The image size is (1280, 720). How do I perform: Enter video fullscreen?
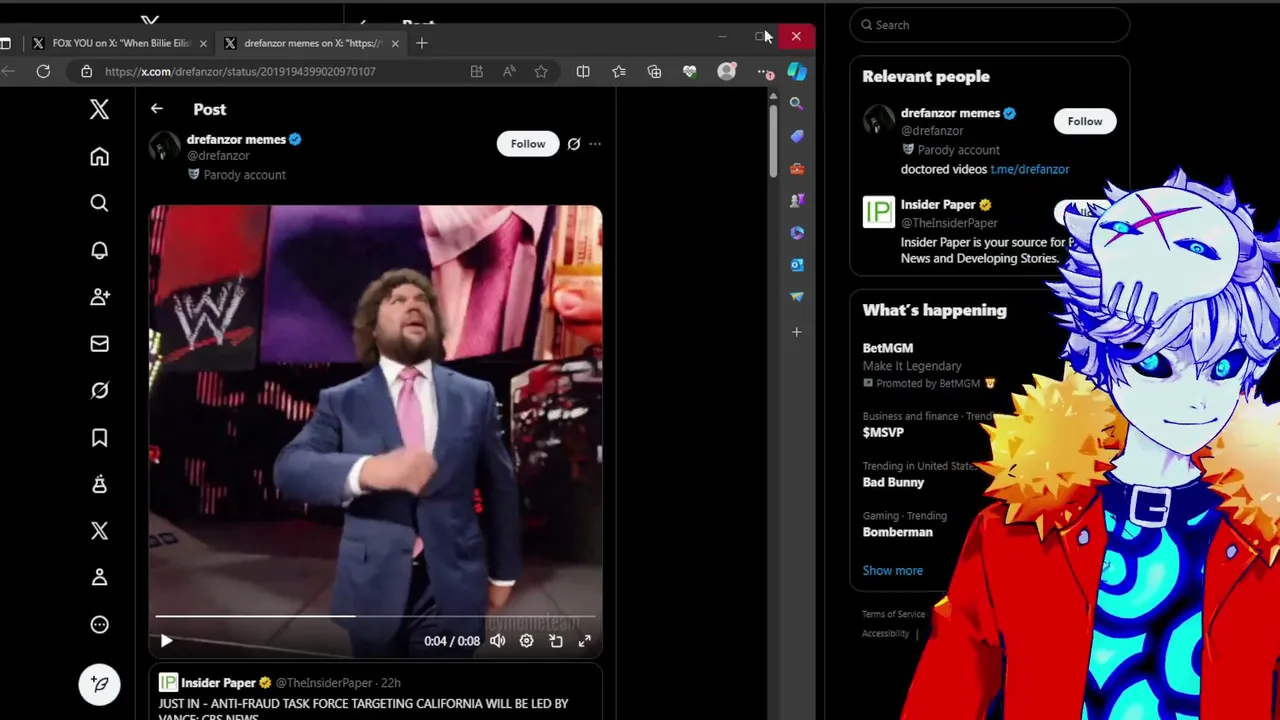(x=585, y=641)
